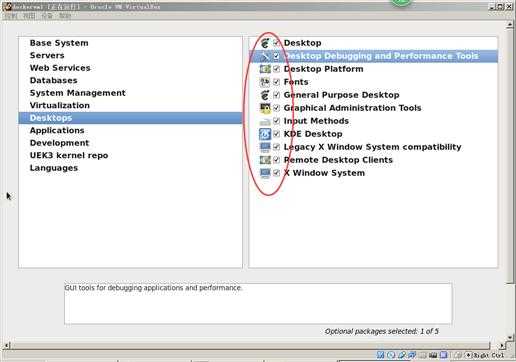The height and width of the screenshot is (362, 516).
Task: Click the Legacy X Window System compatibility icon
Action: point(265,147)
